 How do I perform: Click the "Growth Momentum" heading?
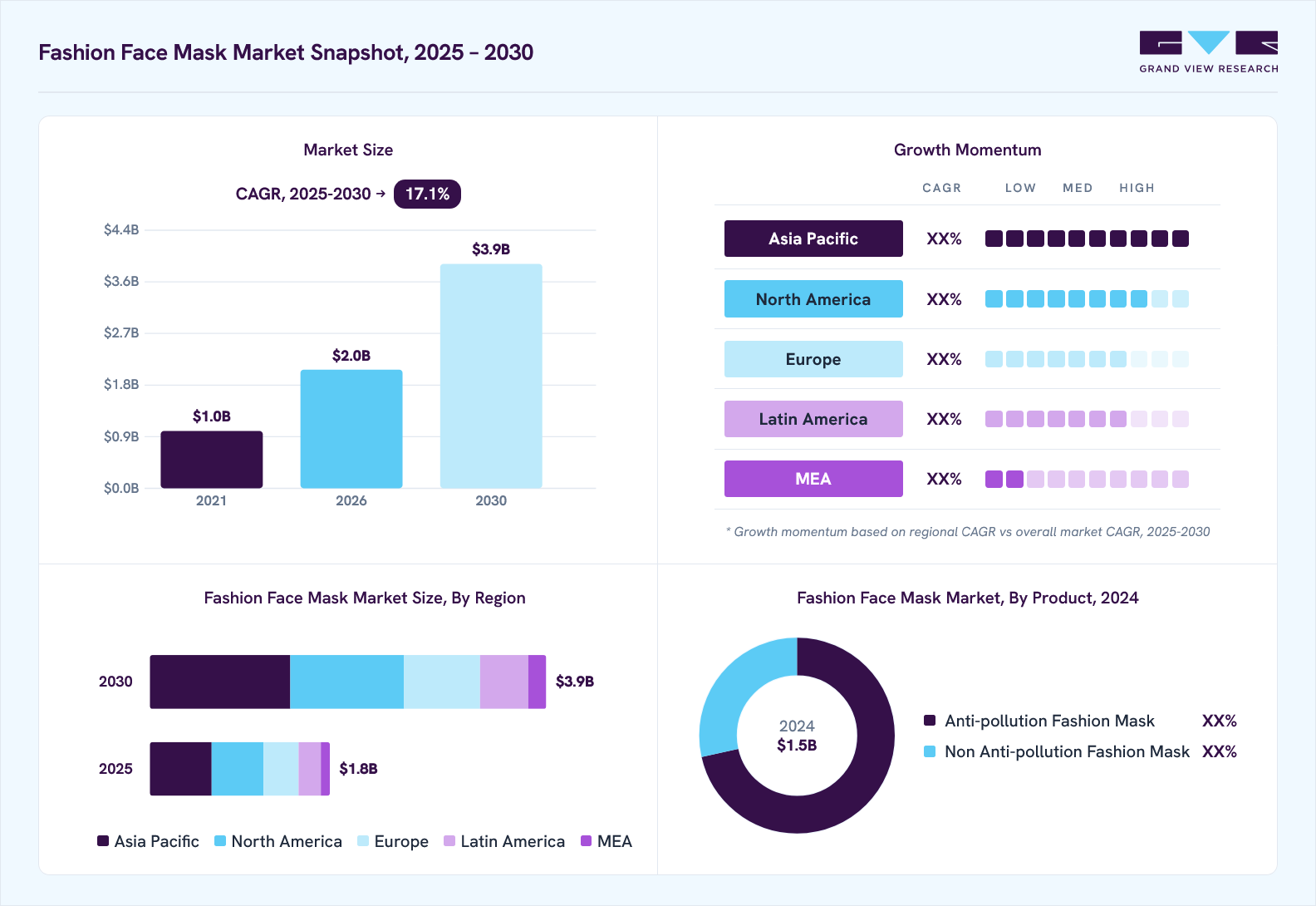(968, 150)
